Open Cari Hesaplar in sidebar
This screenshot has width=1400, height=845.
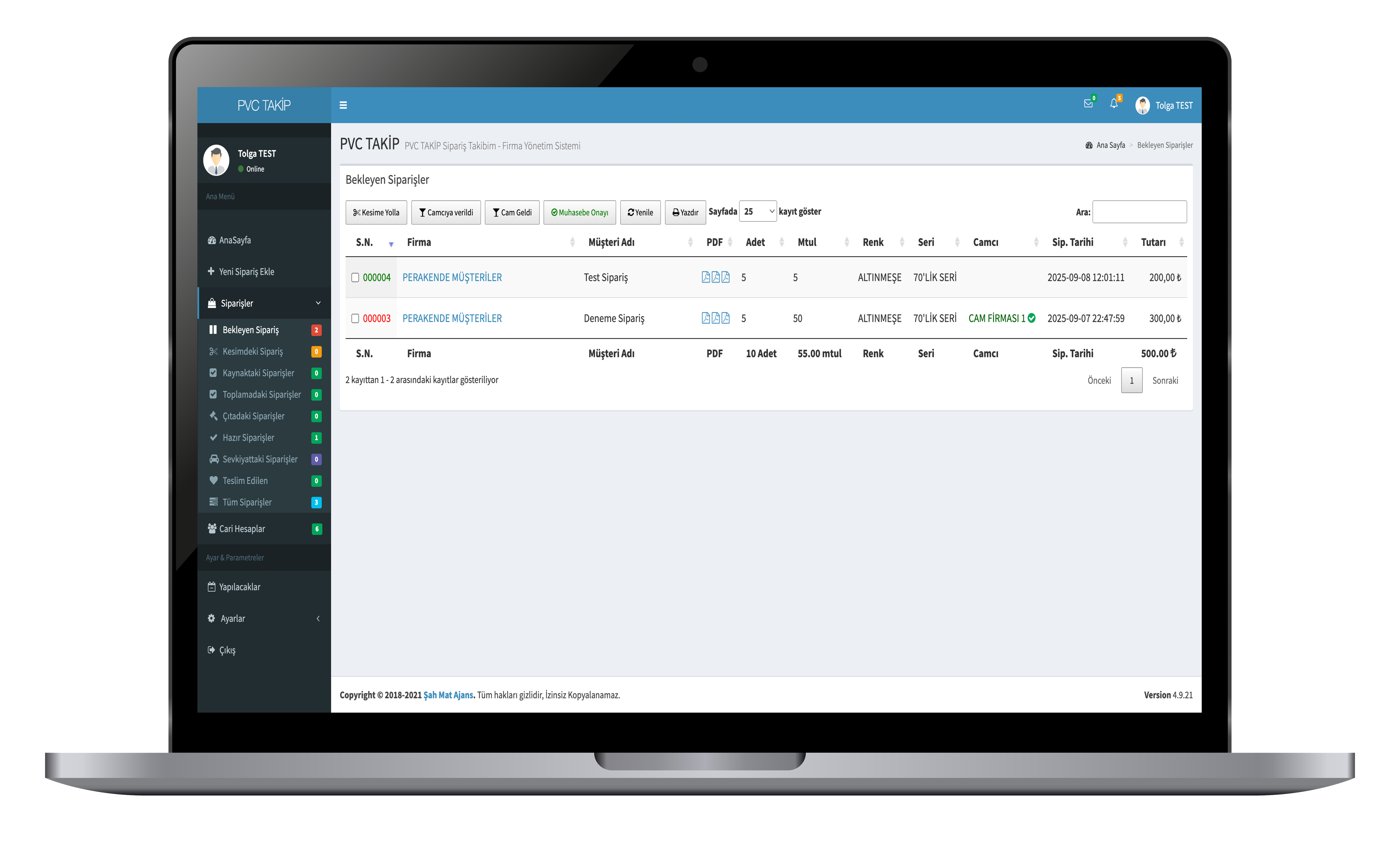point(264,529)
